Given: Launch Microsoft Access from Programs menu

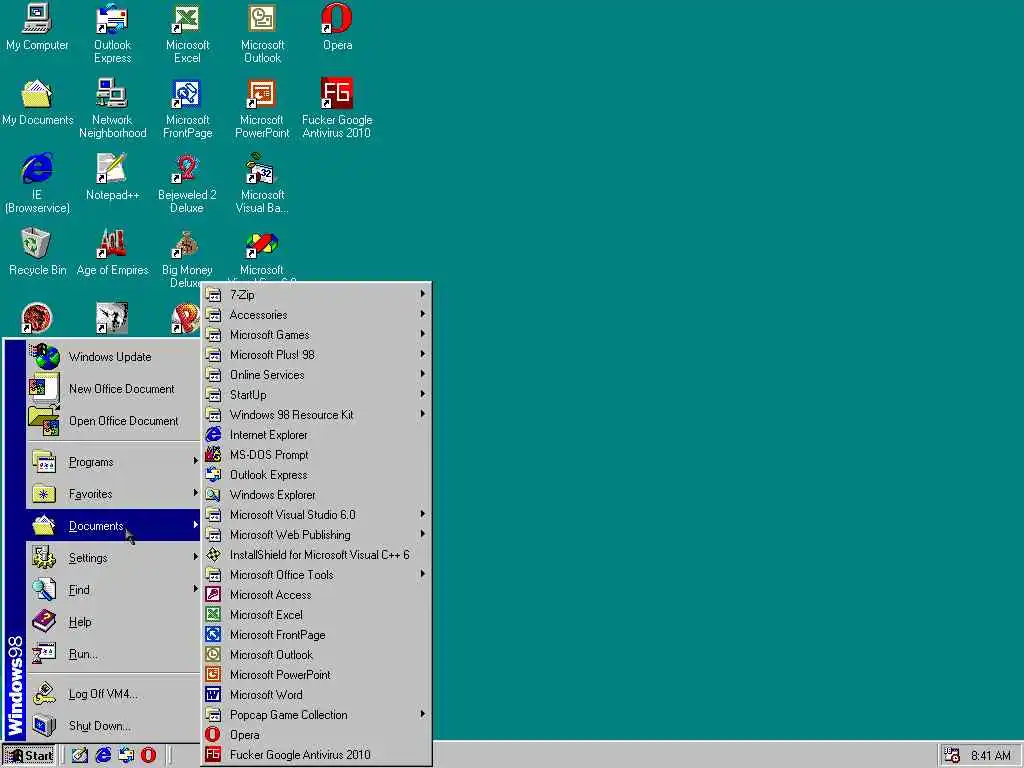Looking at the screenshot, I should click(x=317, y=594).
